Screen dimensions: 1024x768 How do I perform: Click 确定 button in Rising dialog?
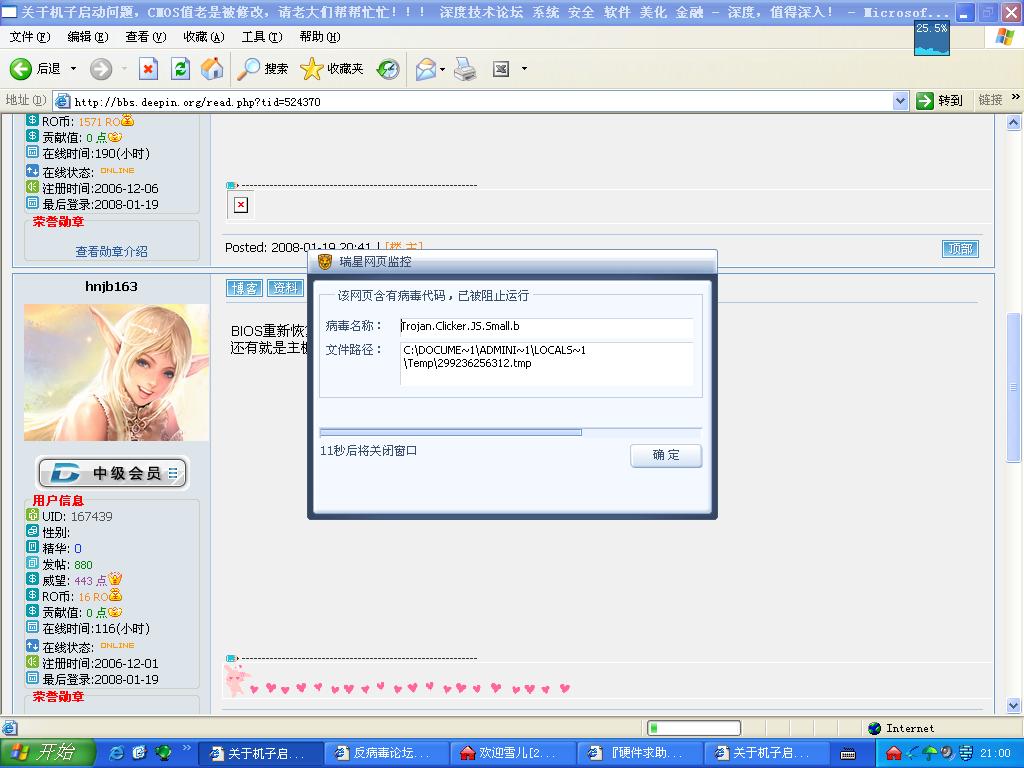(666, 455)
